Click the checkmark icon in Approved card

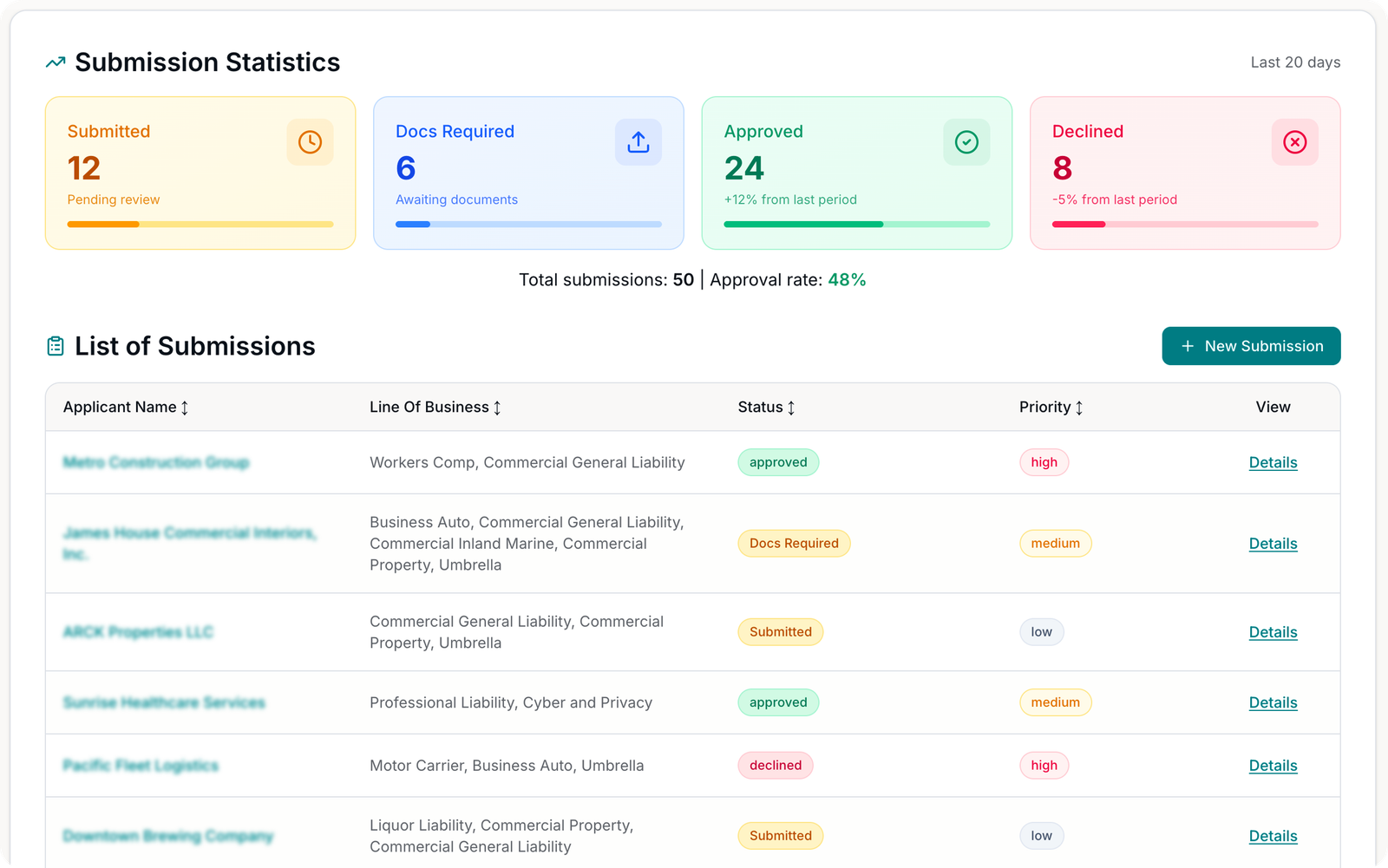tap(966, 142)
